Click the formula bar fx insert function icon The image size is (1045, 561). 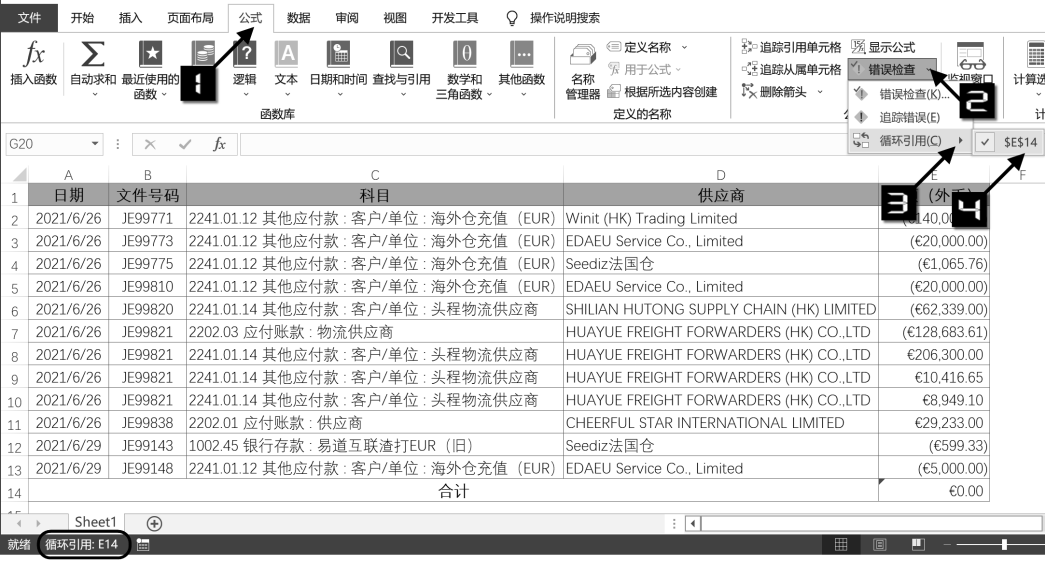(219, 144)
